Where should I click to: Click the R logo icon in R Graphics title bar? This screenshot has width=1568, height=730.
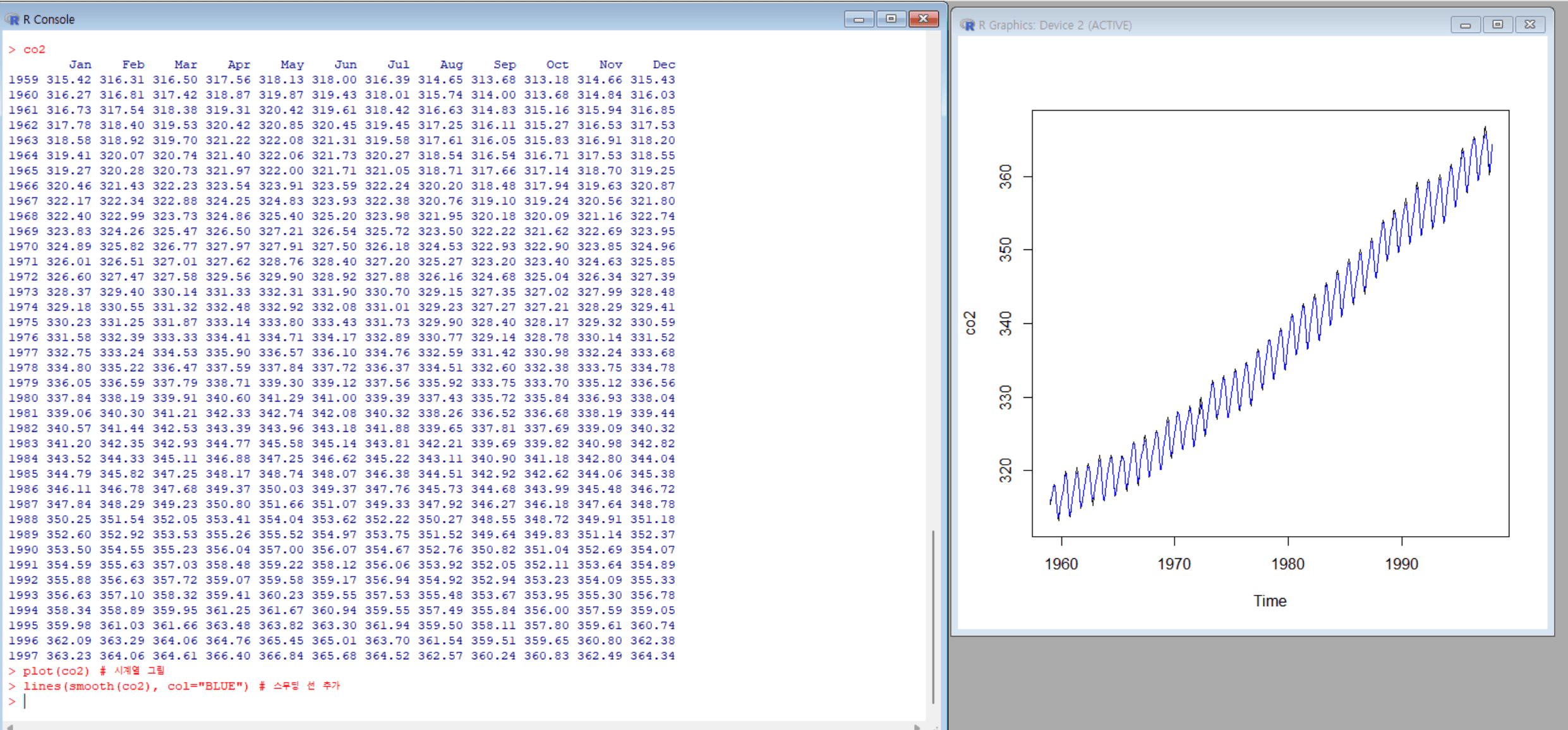pyautogui.click(x=967, y=25)
